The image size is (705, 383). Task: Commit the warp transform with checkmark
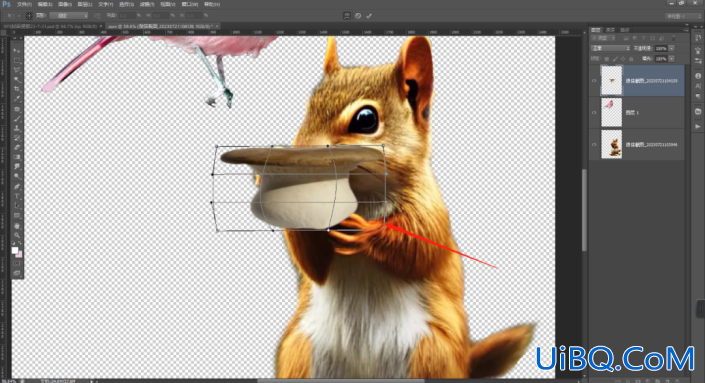coord(369,16)
